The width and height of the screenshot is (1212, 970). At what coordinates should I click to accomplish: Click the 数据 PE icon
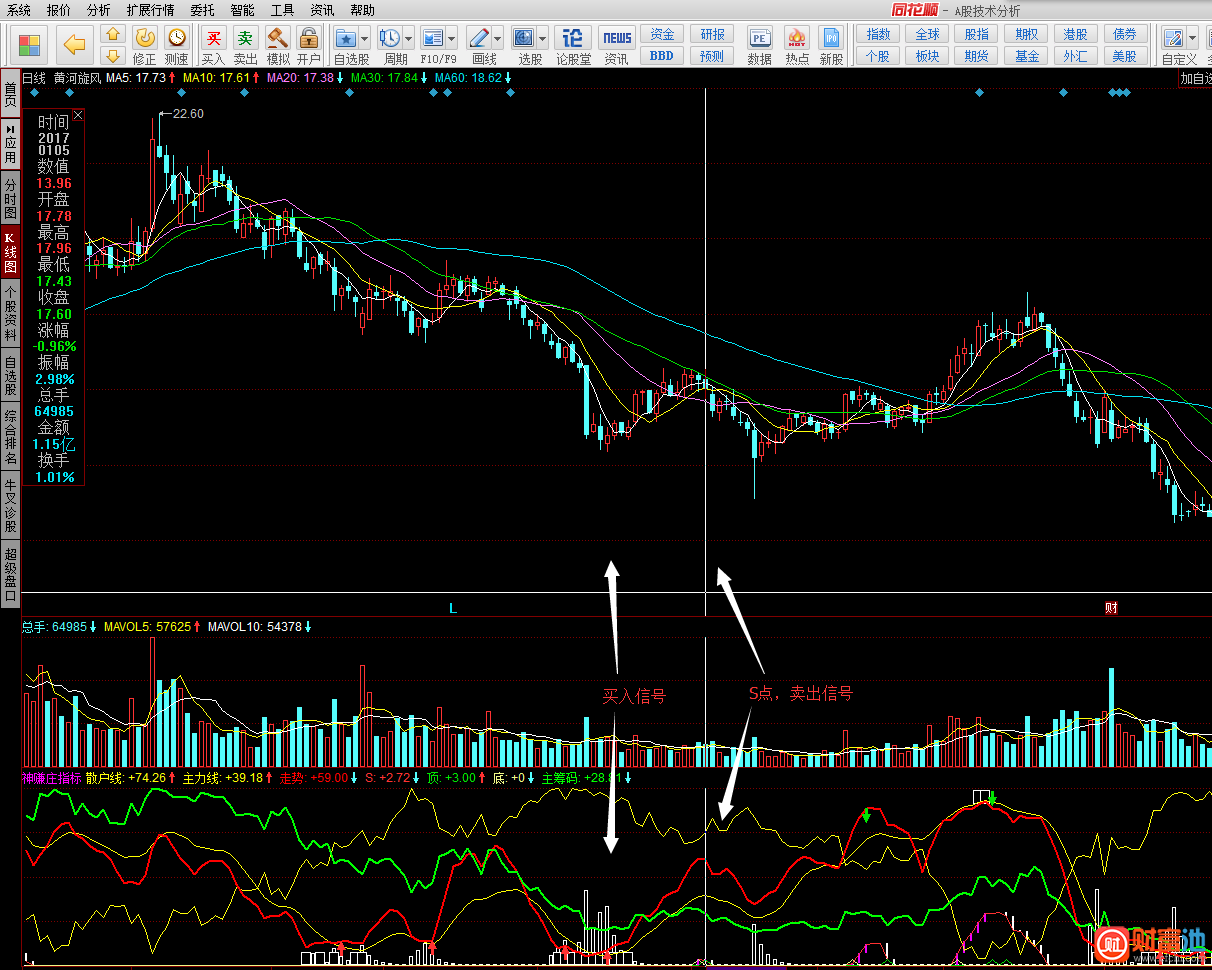coord(759,39)
